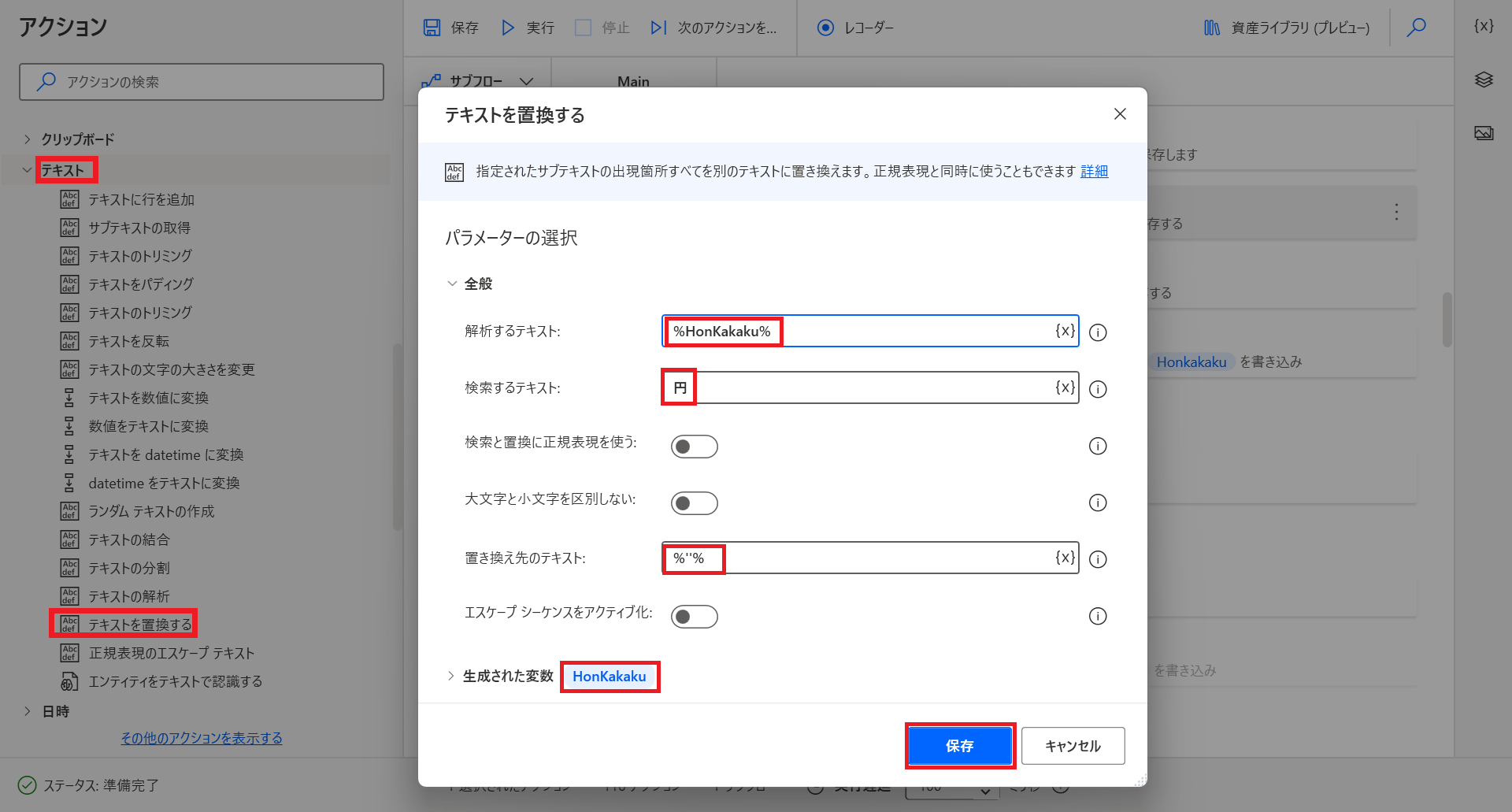Click the Honkakaku variable in flow step
Viewport: 1512px width, 812px height.
pyautogui.click(x=1191, y=362)
